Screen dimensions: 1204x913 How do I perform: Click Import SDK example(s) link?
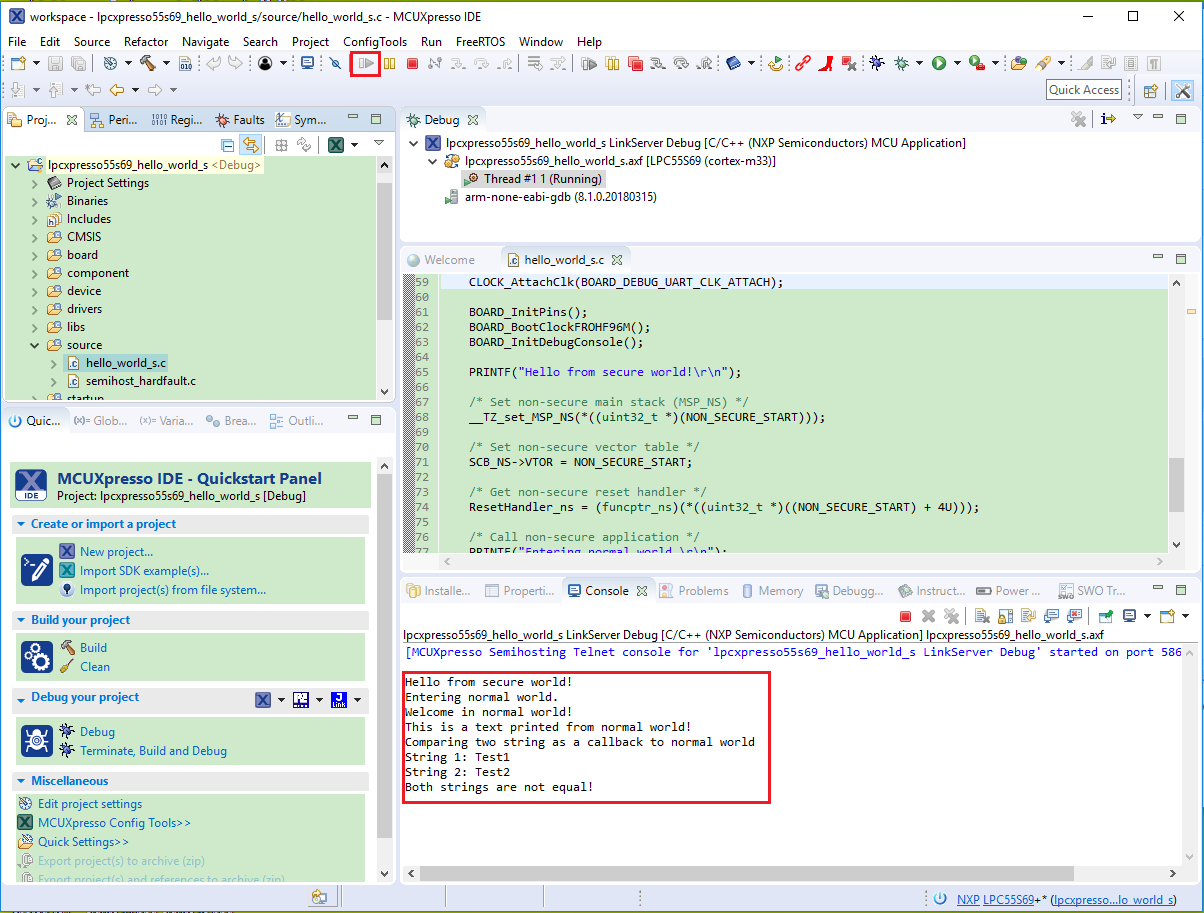coord(144,571)
